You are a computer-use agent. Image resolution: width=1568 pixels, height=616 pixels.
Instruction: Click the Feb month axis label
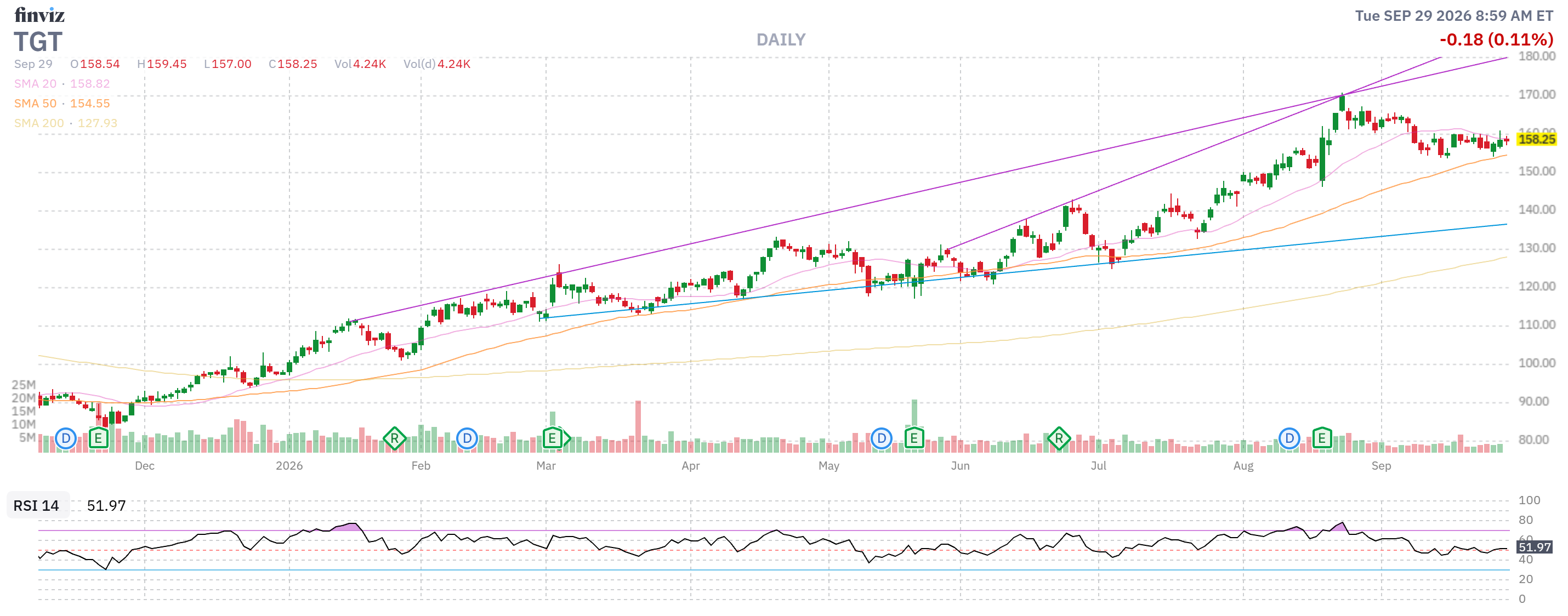tap(421, 466)
